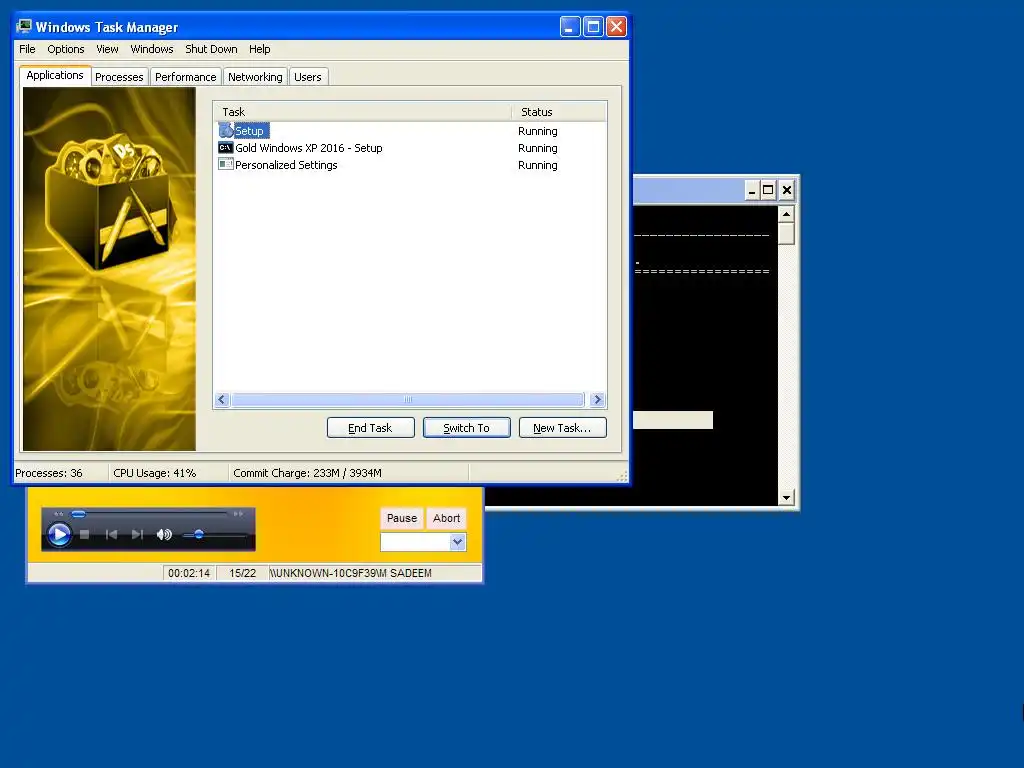Maximize the Windows Task Manager window
This screenshot has width=1024, height=768.
[593, 27]
